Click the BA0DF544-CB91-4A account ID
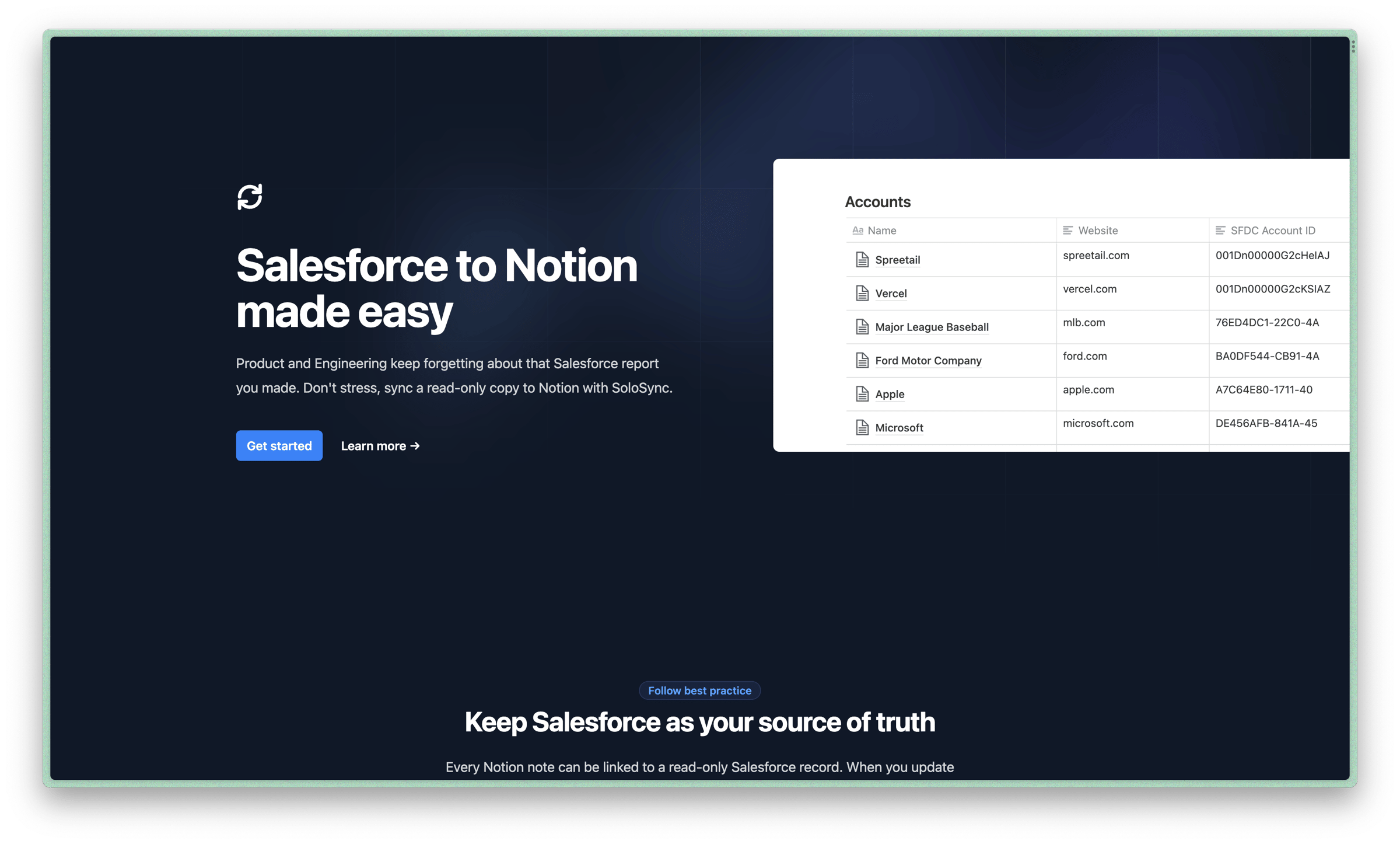This screenshot has width=1400, height=844. point(1267,356)
